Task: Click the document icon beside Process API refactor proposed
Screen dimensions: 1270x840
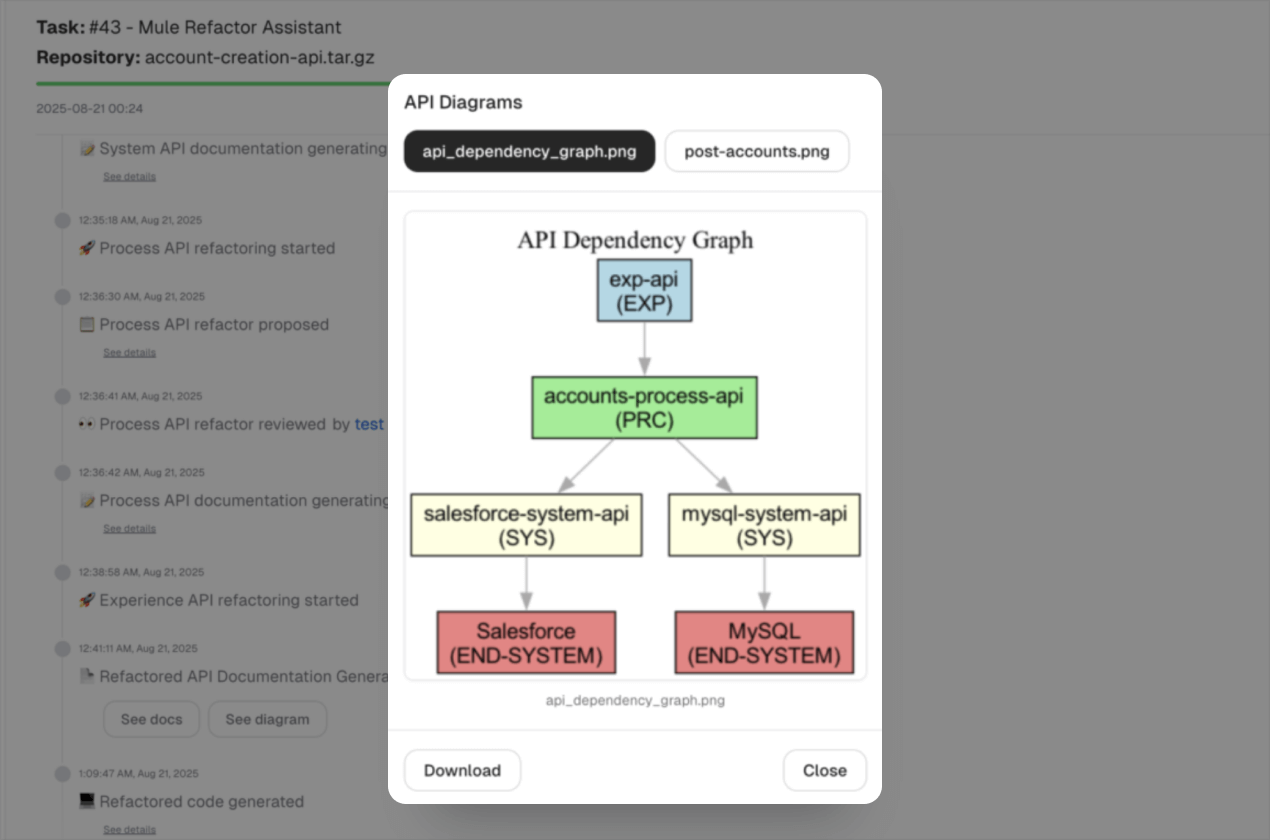Action: (87, 324)
